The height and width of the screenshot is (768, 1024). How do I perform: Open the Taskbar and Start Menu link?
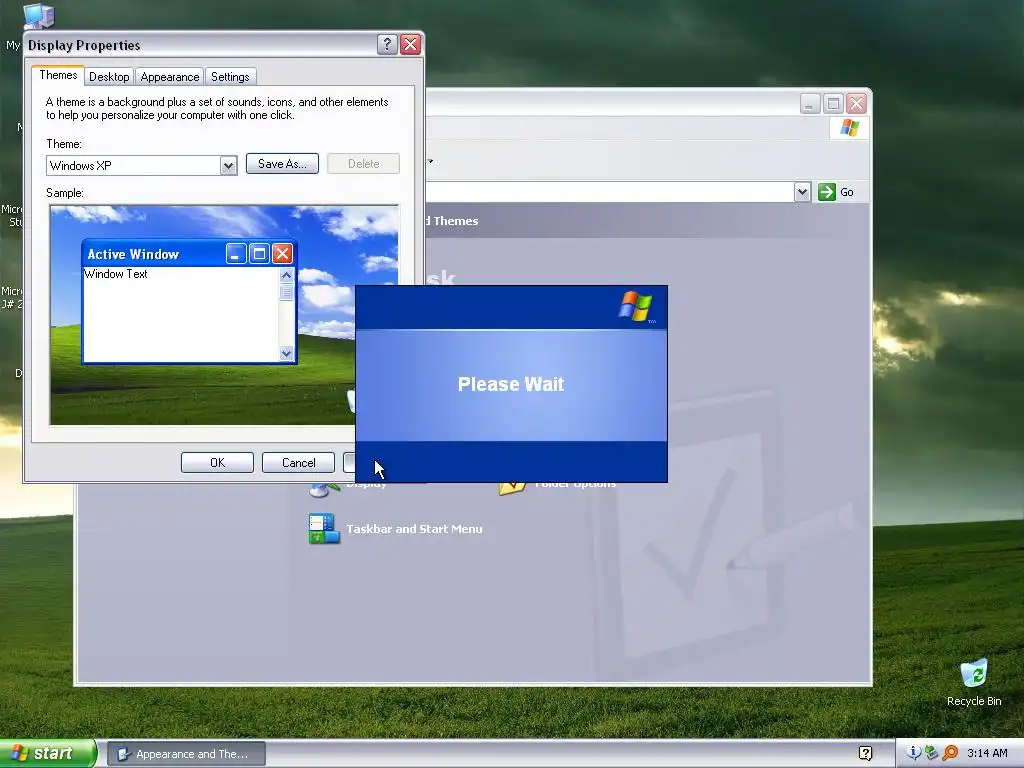[x=414, y=529]
